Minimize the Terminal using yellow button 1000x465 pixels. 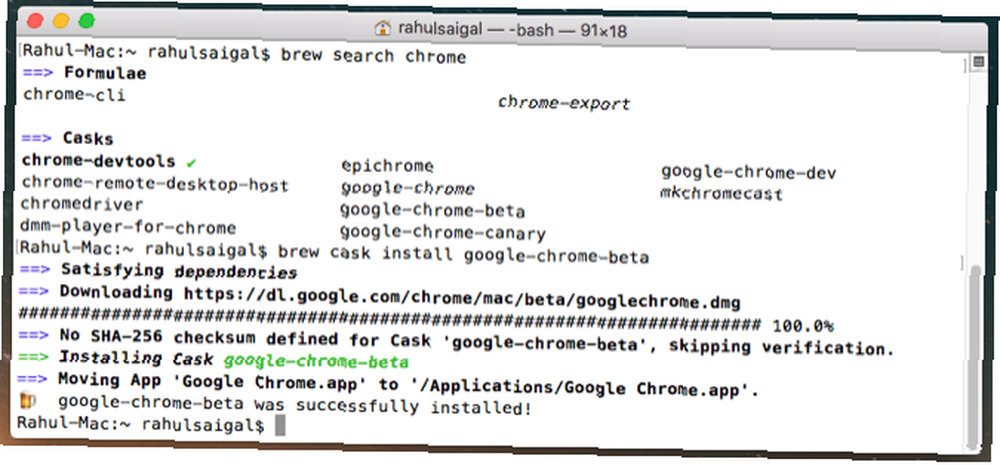(x=61, y=21)
